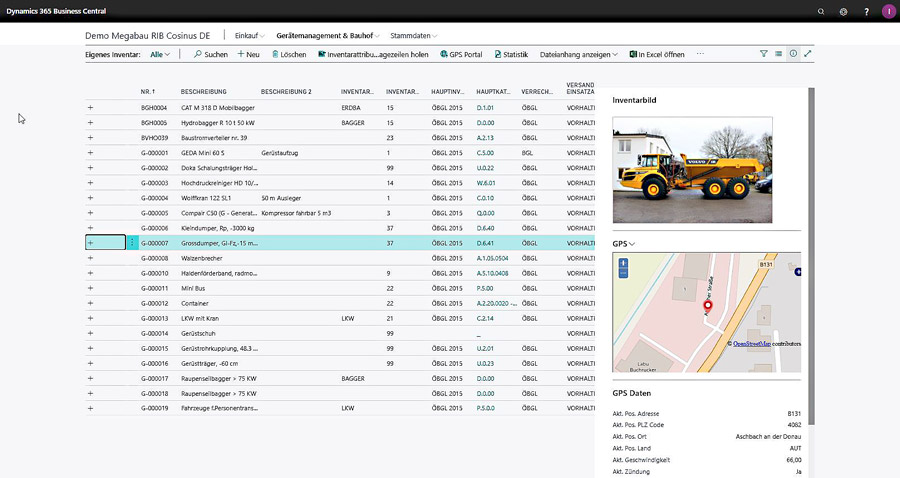Expand plus icon in row BGH0004
900x478 pixels.
click(90, 108)
